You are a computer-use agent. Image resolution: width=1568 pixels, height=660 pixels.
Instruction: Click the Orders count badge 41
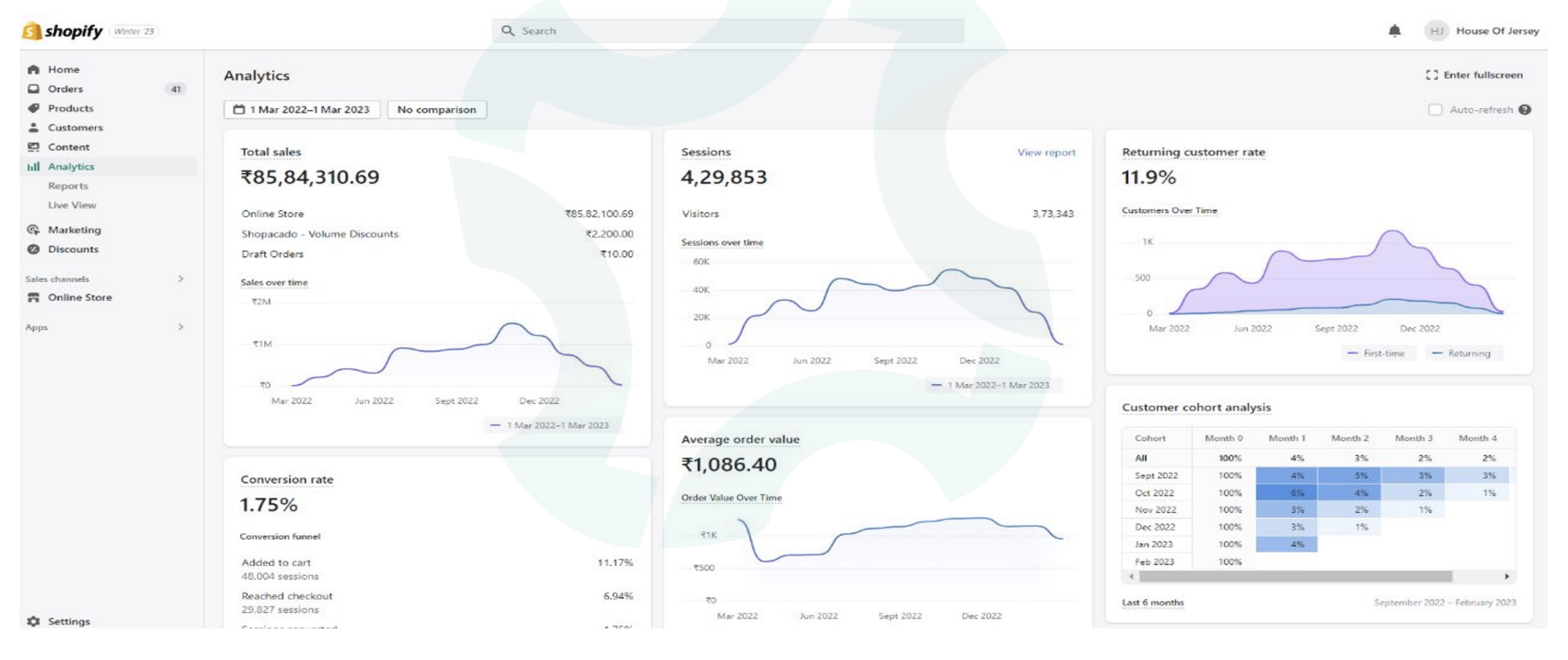tap(176, 89)
